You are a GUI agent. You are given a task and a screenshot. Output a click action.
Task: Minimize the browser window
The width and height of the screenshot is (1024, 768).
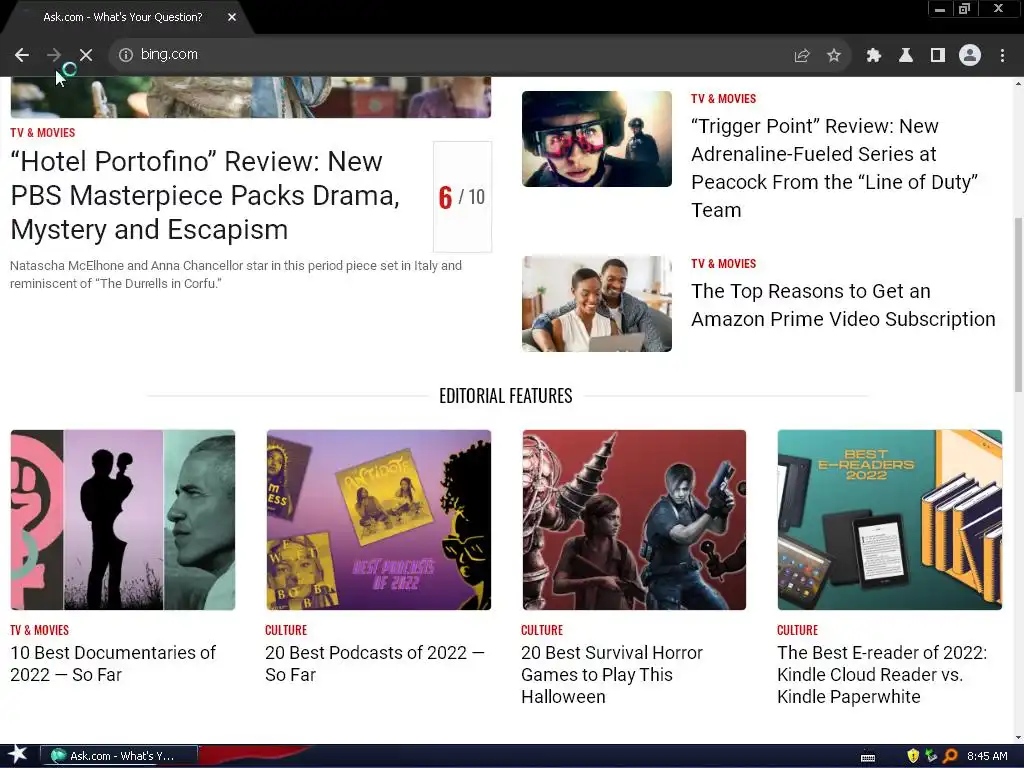940,9
